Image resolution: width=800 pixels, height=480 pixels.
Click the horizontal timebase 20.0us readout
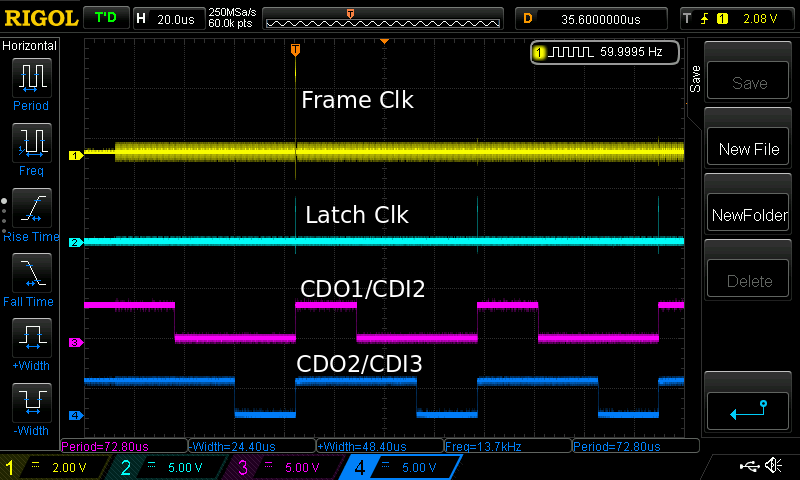point(168,19)
